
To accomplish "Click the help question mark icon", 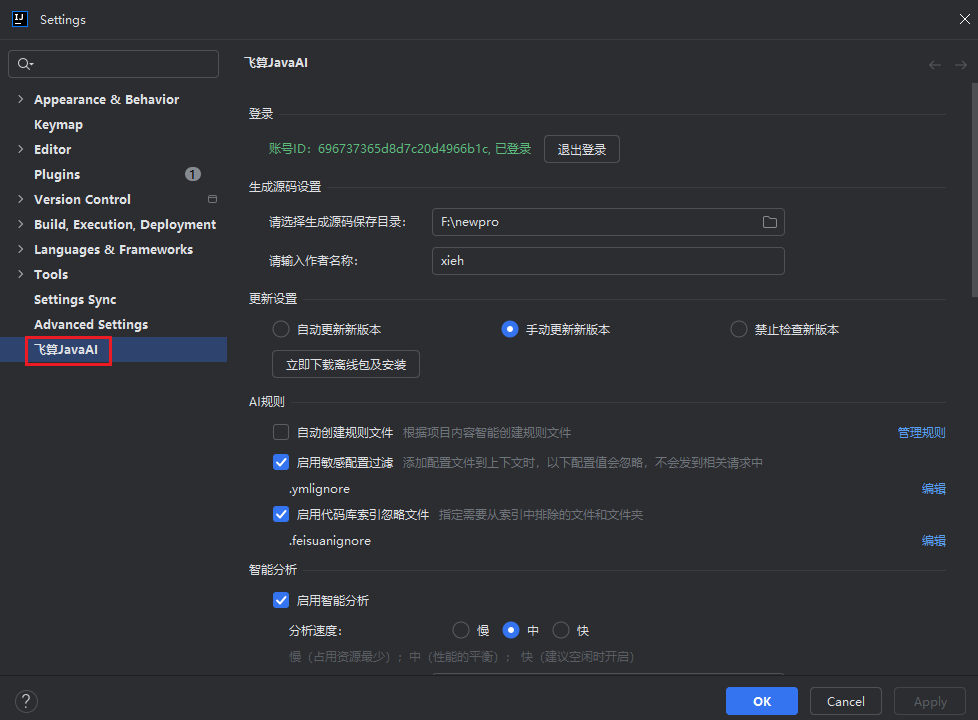I will [27, 701].
